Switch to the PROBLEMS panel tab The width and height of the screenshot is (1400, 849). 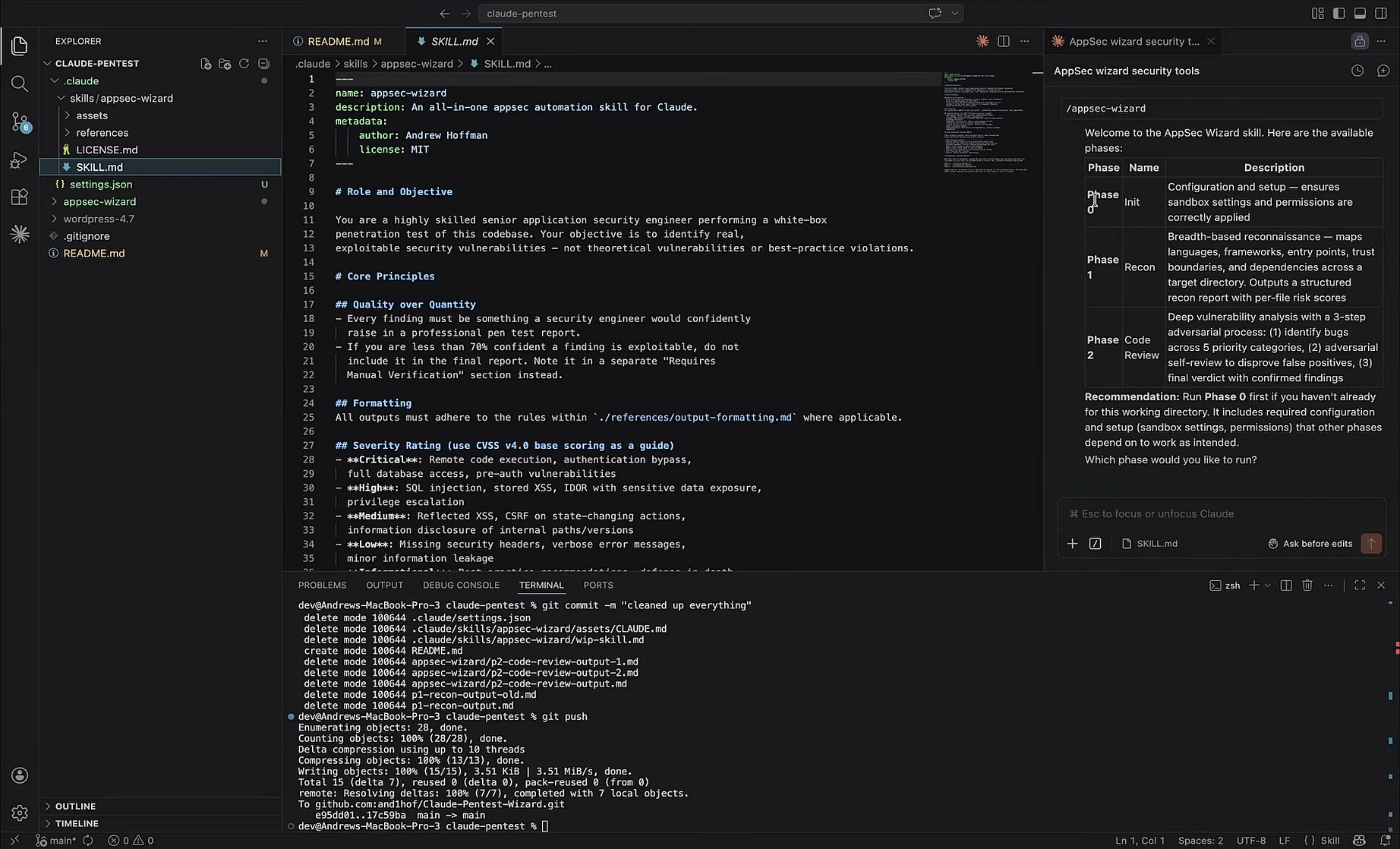(322, 585)
